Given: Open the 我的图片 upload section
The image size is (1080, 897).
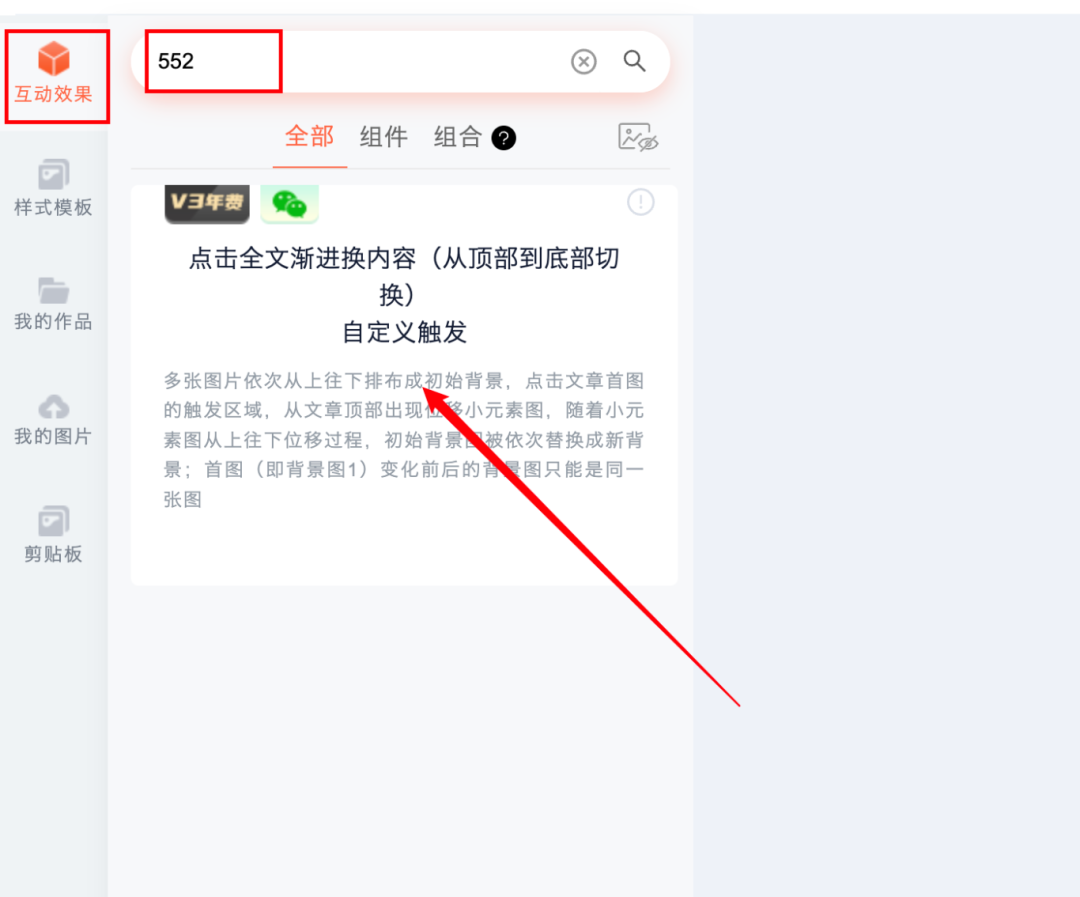Looking at the screenshot, I should [x=54, y=420].
